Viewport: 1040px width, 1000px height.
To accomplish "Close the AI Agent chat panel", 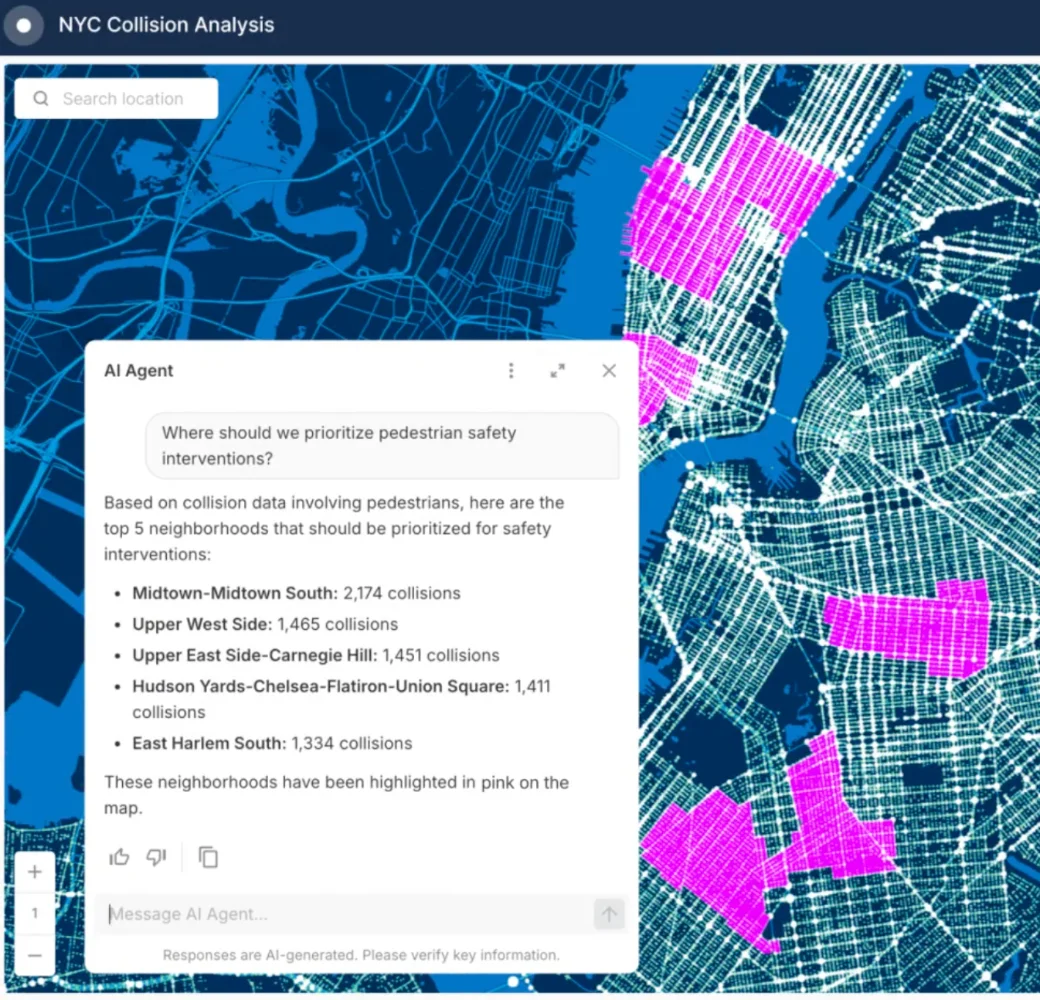I will 609,371.
